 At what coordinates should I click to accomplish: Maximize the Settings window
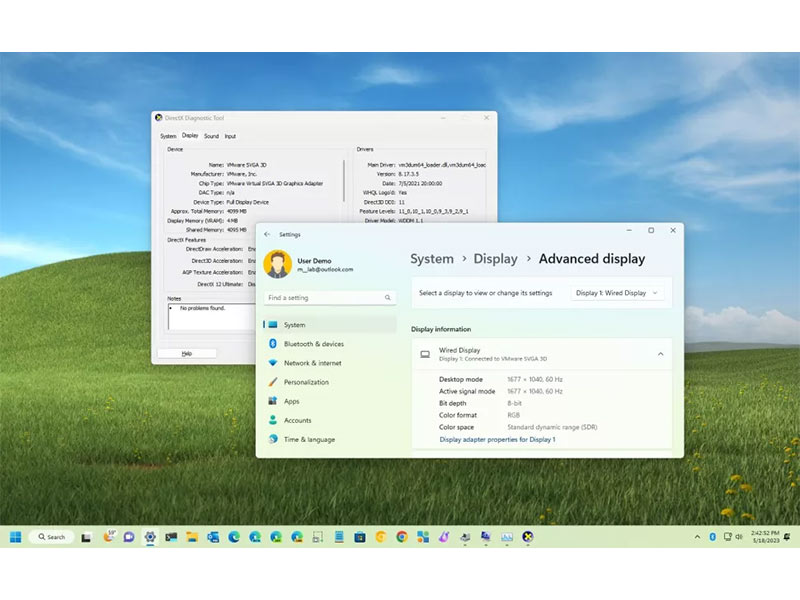point(651,230)
